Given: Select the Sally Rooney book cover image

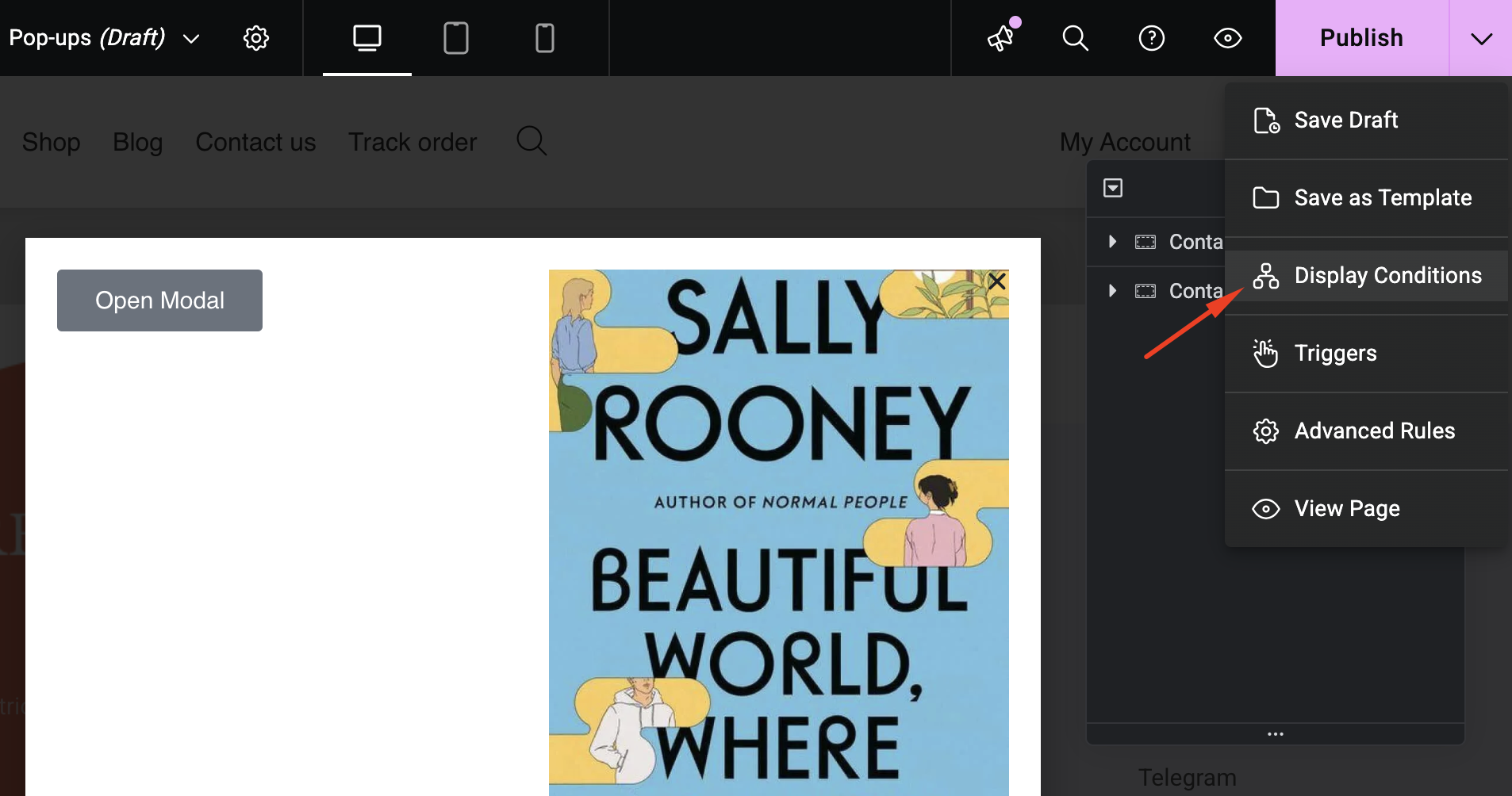Looking at the screenshot, I should coord(779,533).
